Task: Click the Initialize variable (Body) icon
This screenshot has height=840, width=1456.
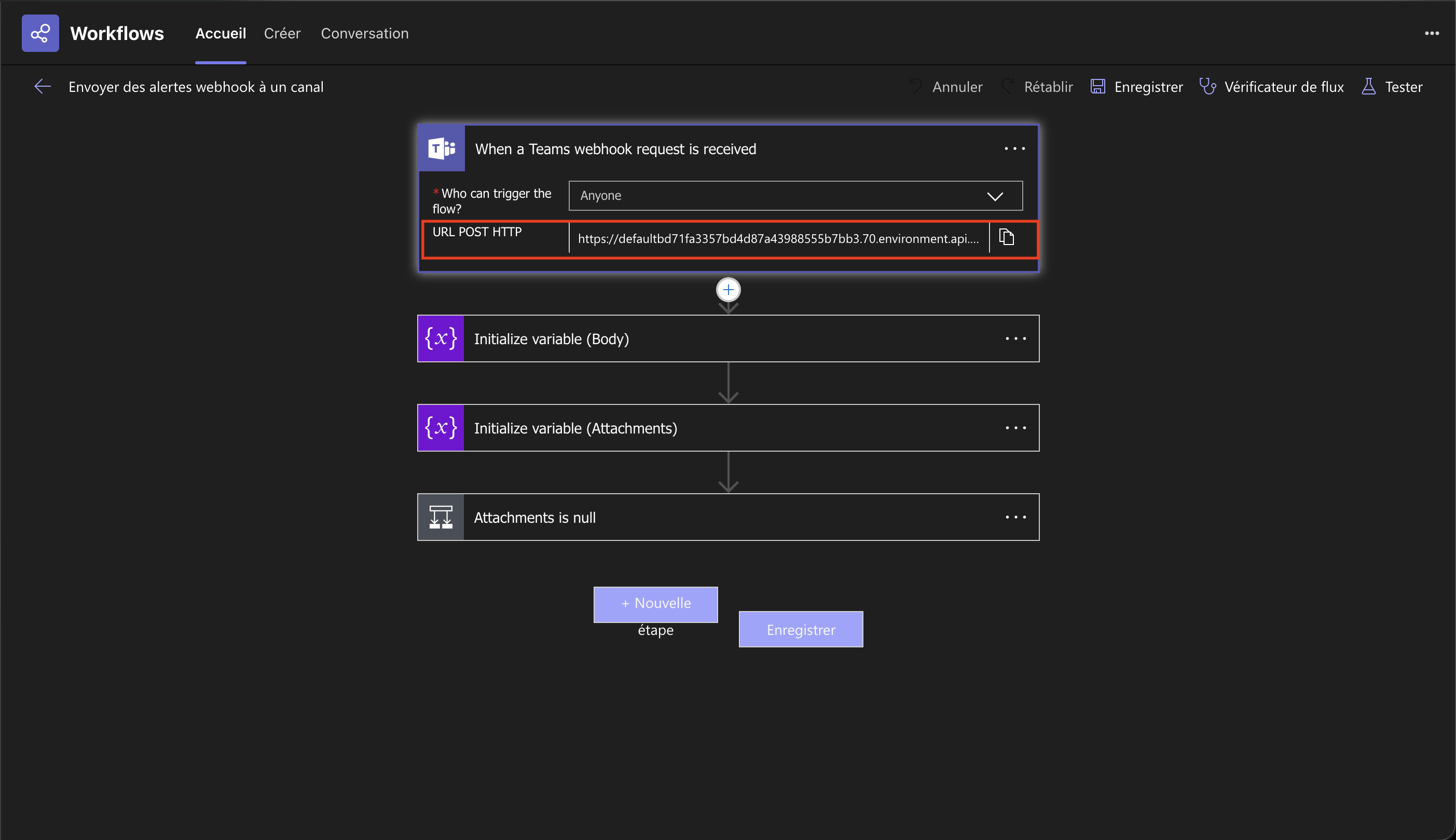Action: pyautogui.click(x=441, y=338)
